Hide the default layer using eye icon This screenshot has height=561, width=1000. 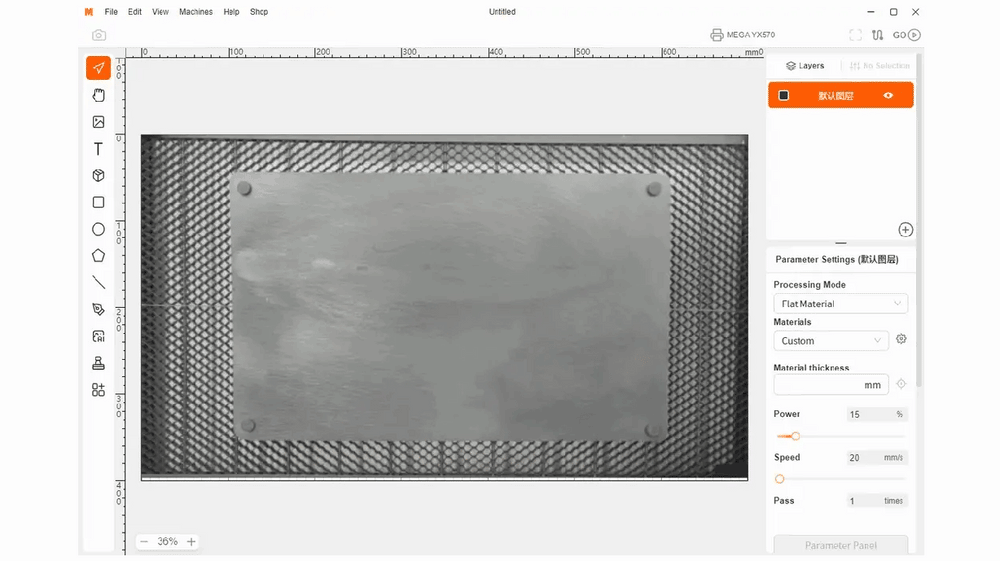888,96
